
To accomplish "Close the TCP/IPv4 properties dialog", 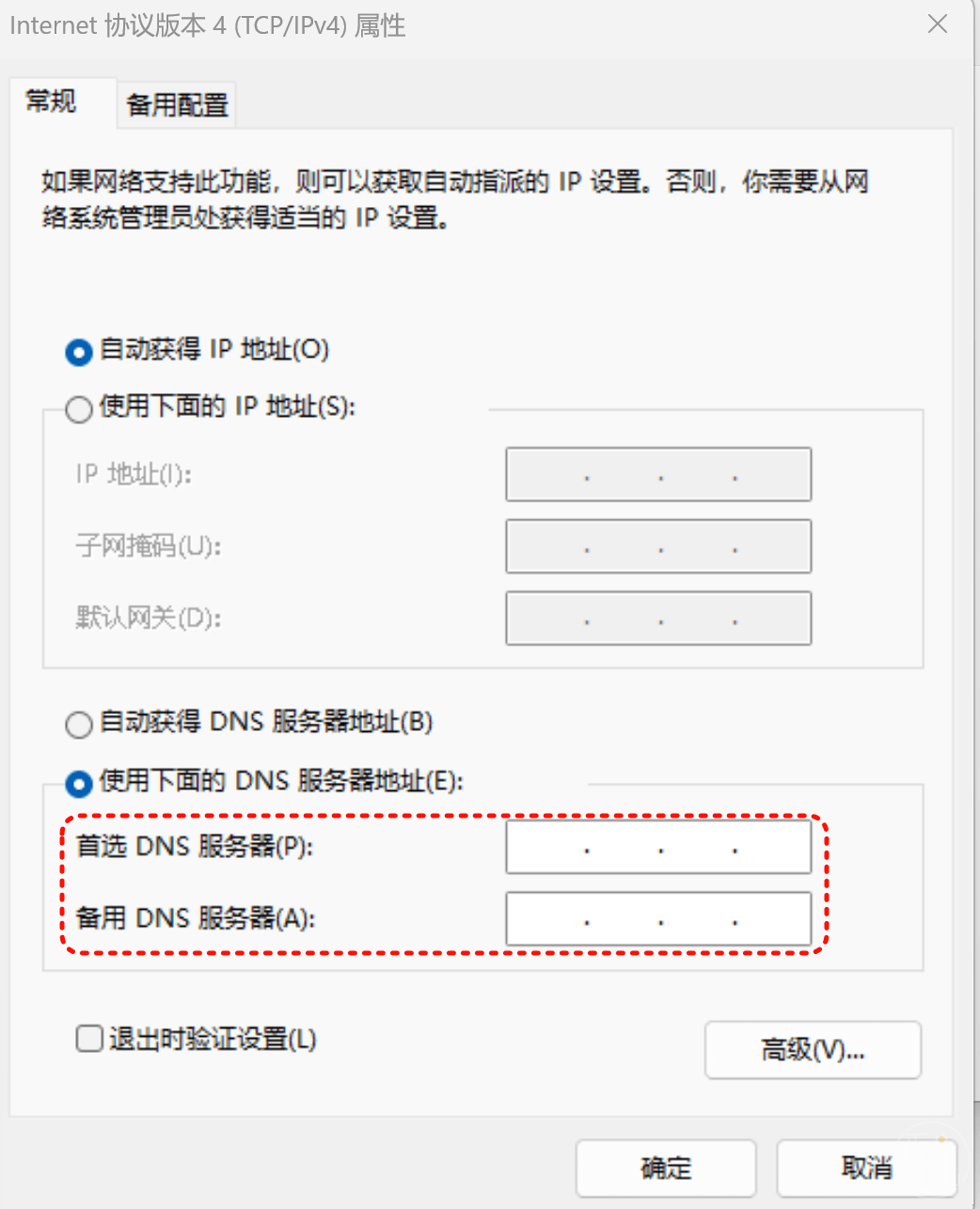I will 937,24.
